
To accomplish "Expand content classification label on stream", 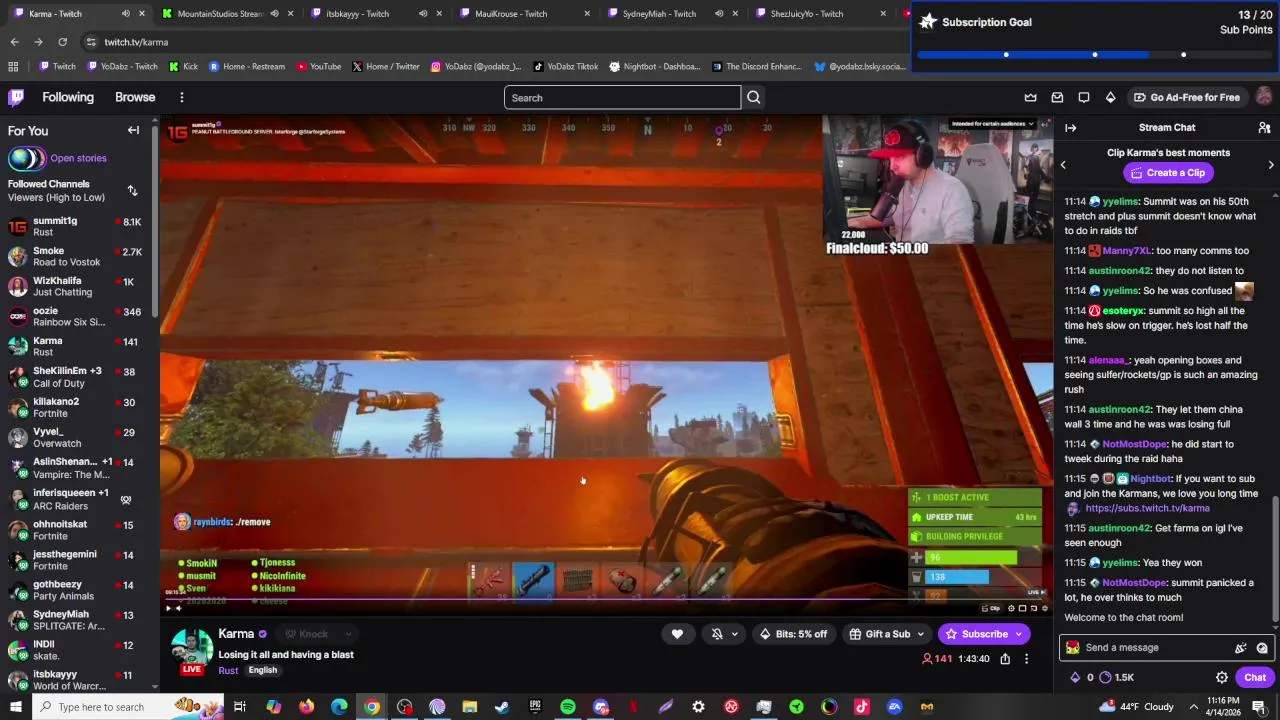I will click(993, 124).
